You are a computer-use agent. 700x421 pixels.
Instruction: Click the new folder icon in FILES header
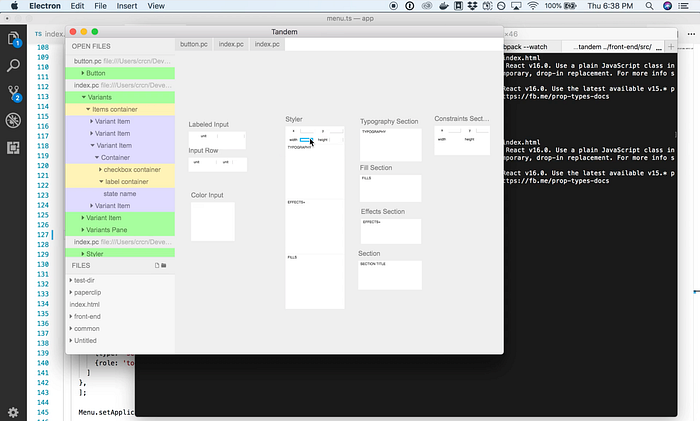click(x=164, y=265)
